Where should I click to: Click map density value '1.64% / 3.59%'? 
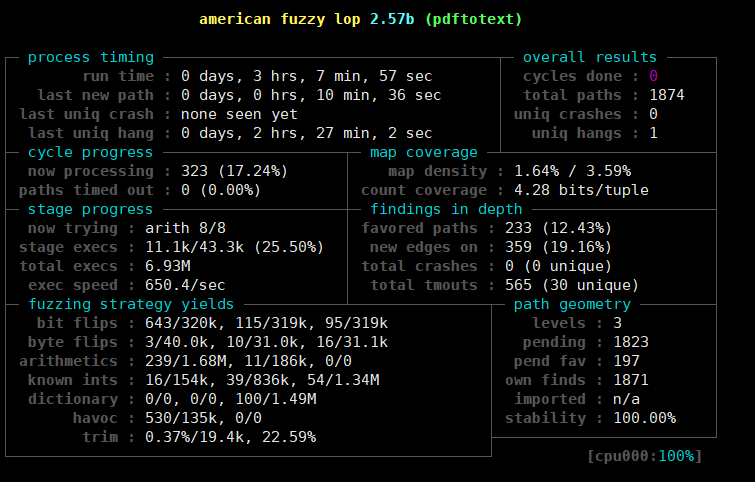coord(573,171)
